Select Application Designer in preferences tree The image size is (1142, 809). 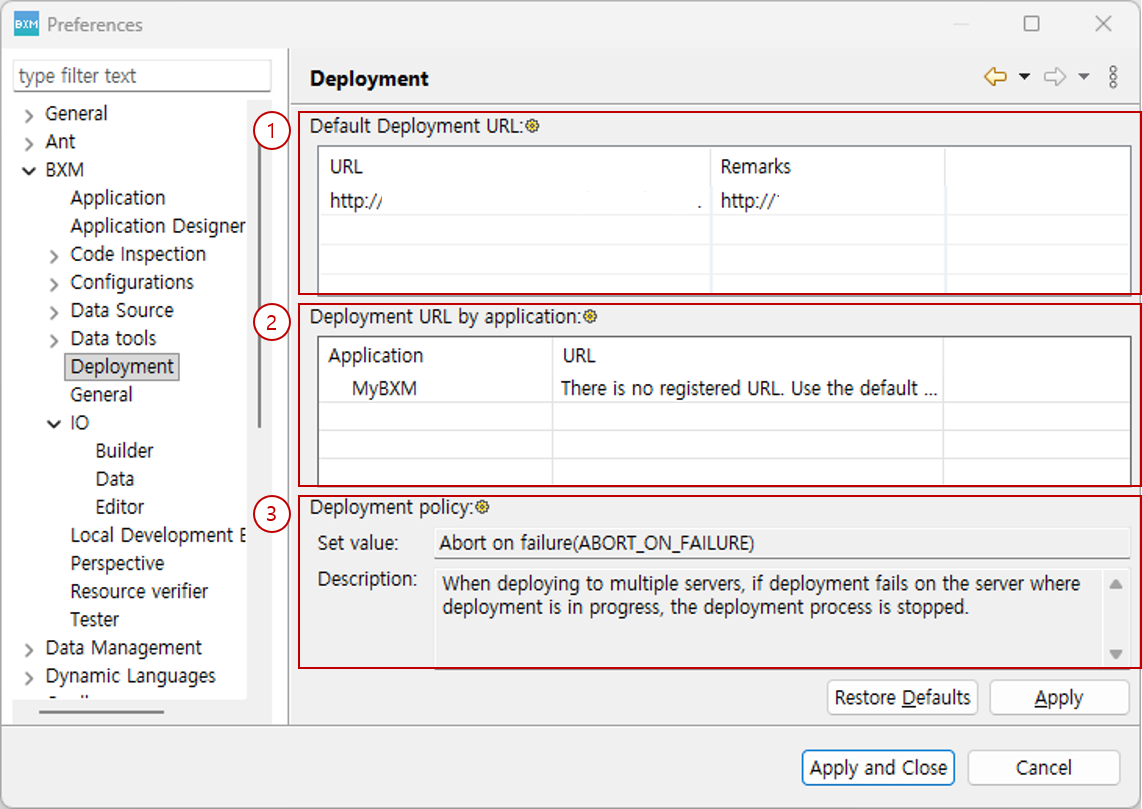[157, 226]
